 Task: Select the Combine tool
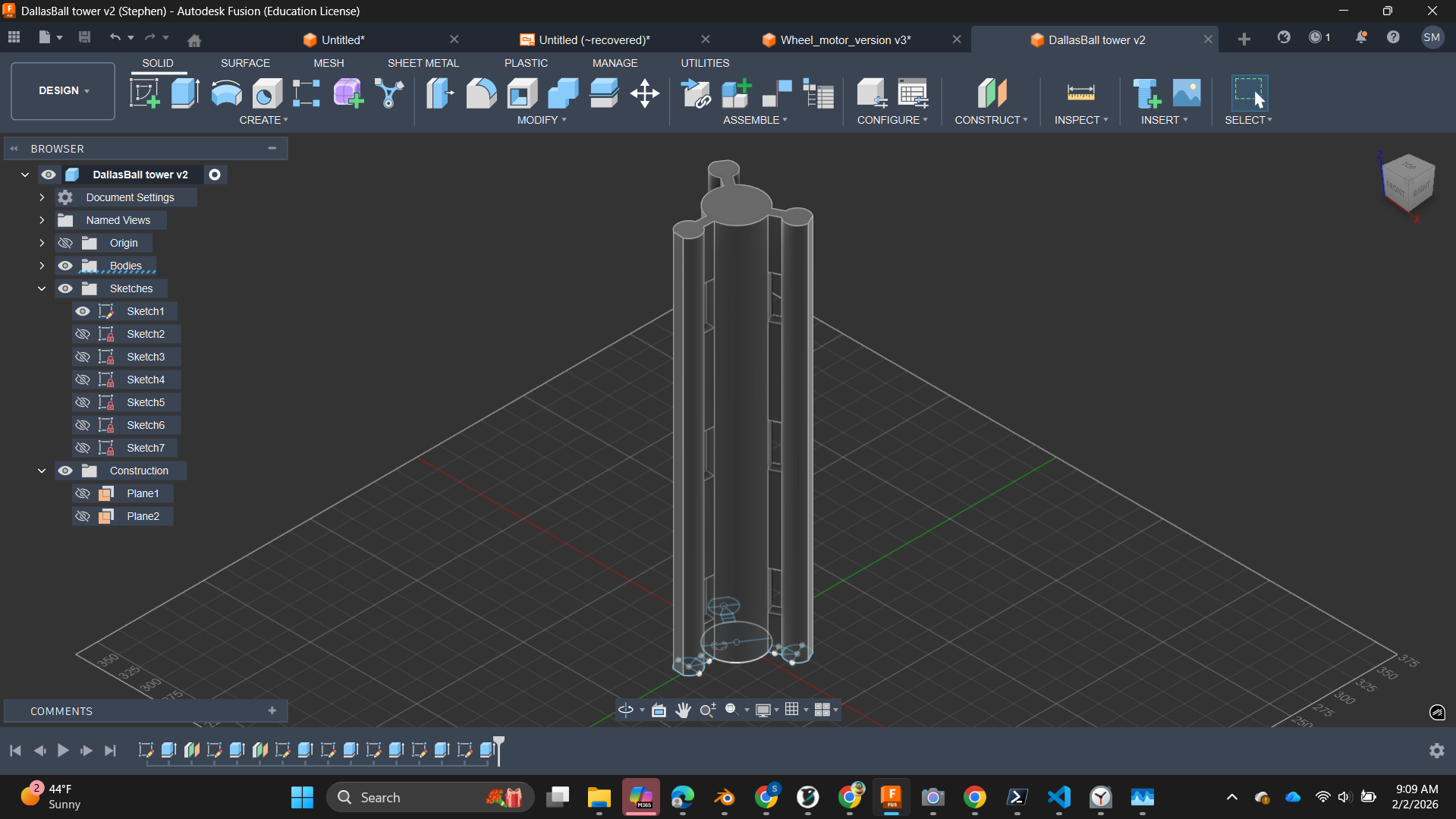tap(563, 94)
